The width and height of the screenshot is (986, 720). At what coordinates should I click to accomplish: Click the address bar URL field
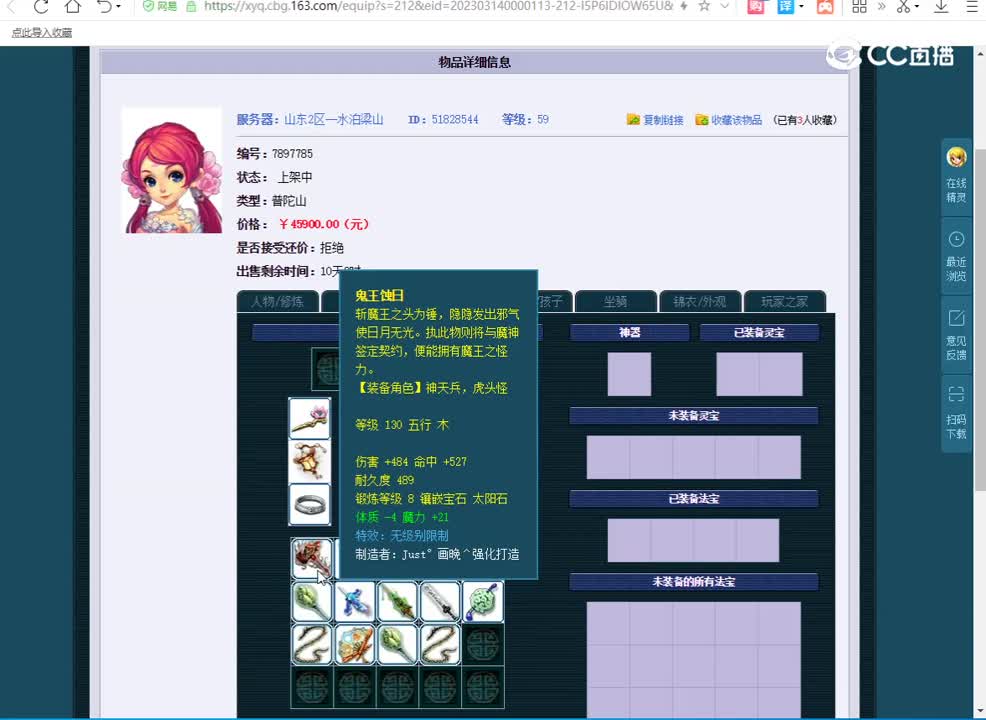tap(438, 6)
